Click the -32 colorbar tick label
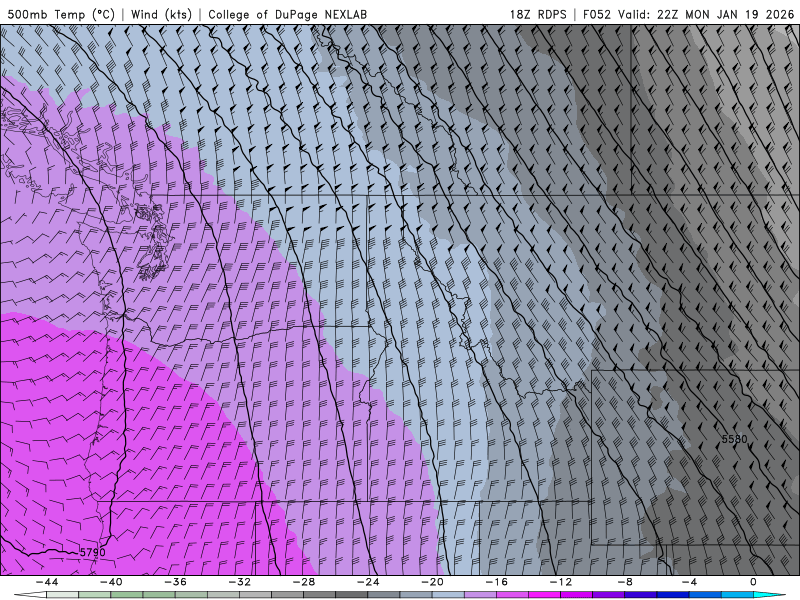This screenshot has width=800, height=600. coord(239,582)
